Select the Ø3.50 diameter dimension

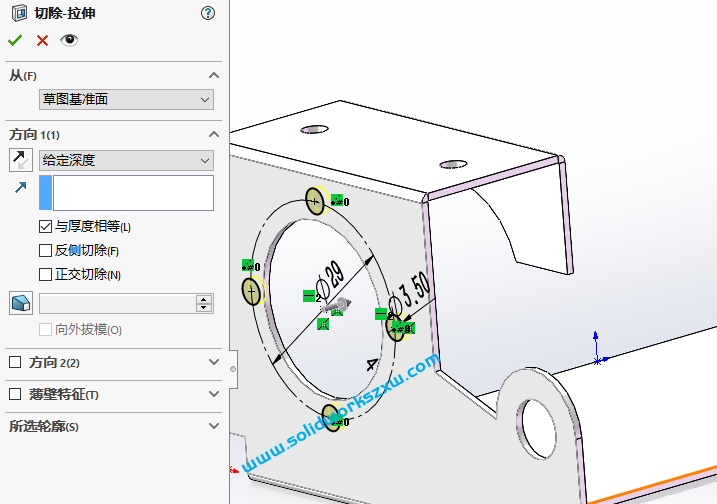410,293
